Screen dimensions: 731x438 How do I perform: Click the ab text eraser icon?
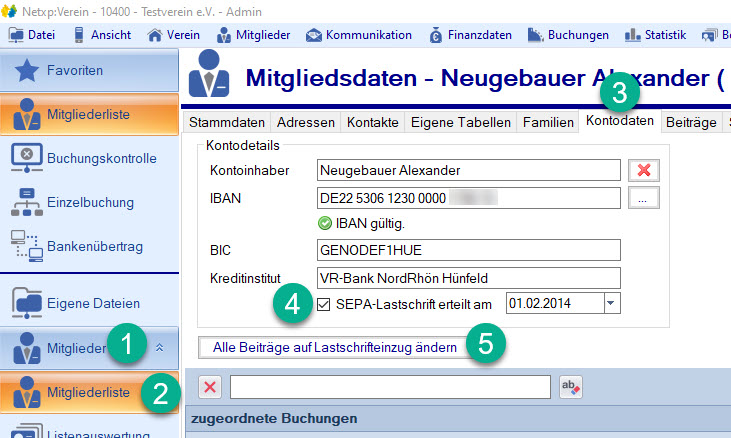point(571,387)
